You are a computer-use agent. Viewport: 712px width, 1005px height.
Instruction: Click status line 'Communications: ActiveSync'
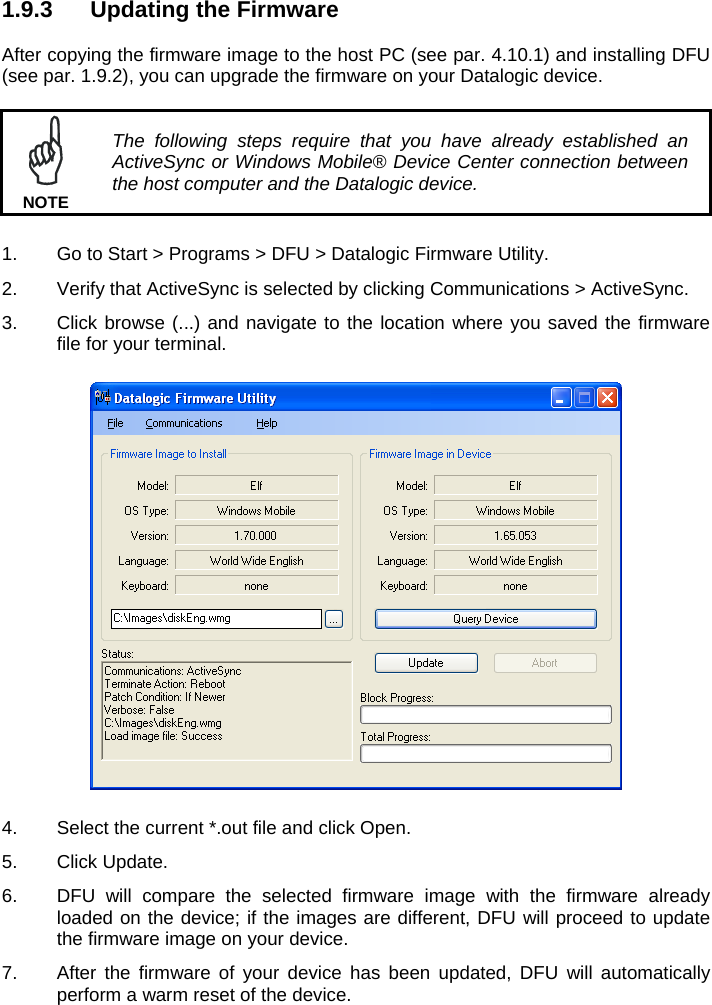[x=172, y=671]
